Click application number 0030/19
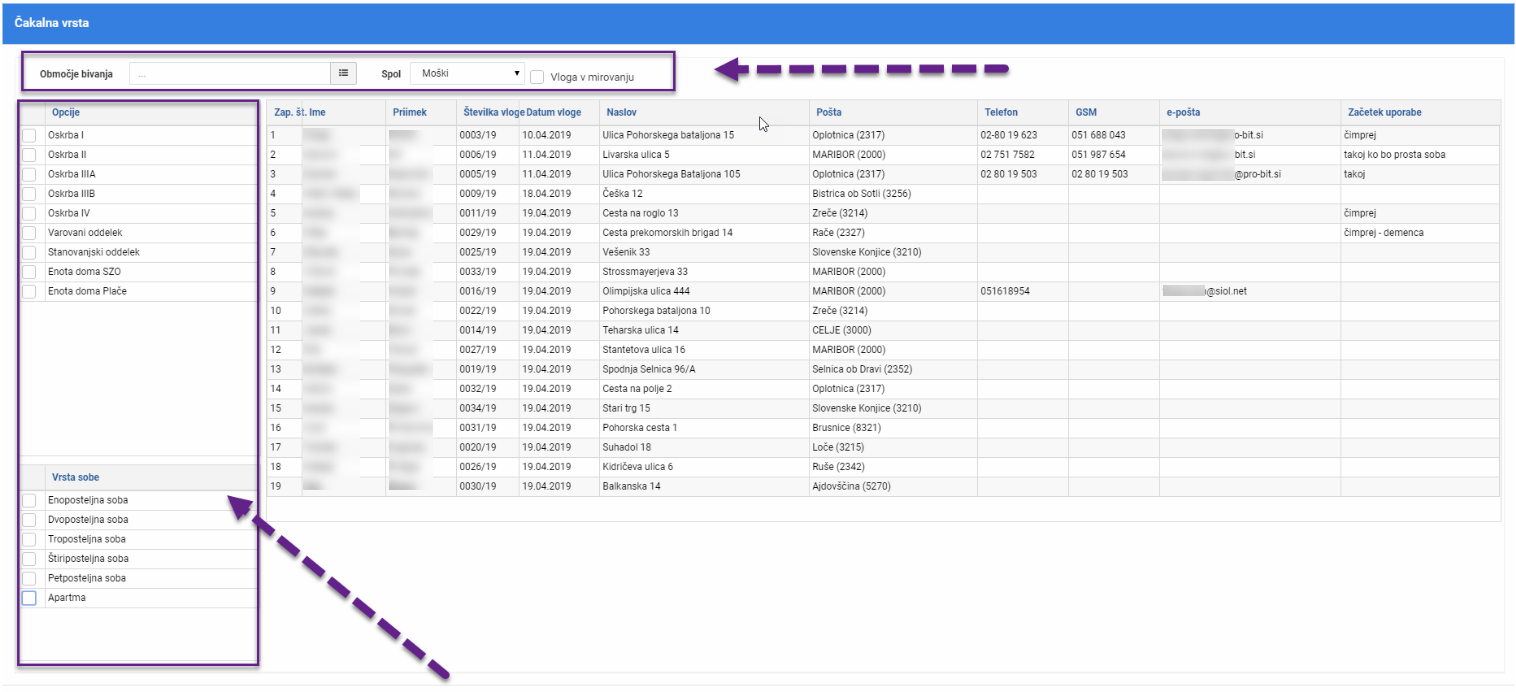 [x=477, y=486]
